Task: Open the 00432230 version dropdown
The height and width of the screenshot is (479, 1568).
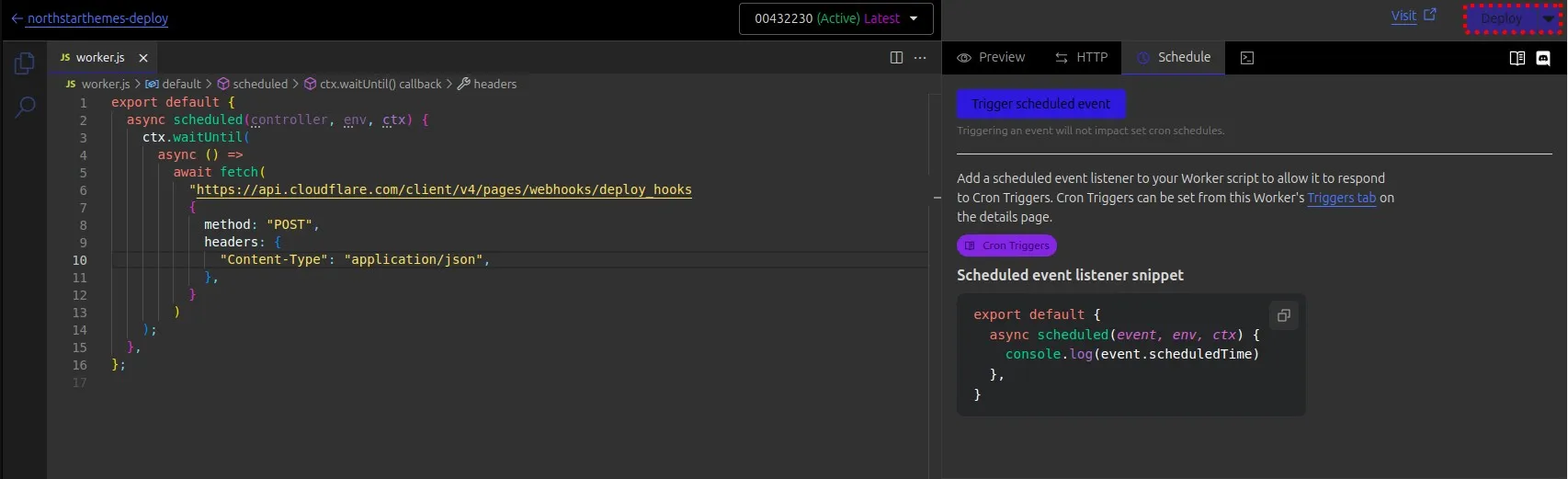Action: point(835,18)
